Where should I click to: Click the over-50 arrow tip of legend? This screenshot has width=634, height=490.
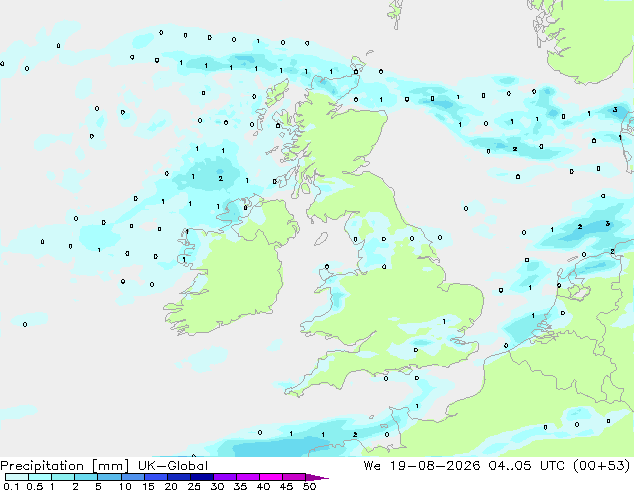(x=317, y=477)
